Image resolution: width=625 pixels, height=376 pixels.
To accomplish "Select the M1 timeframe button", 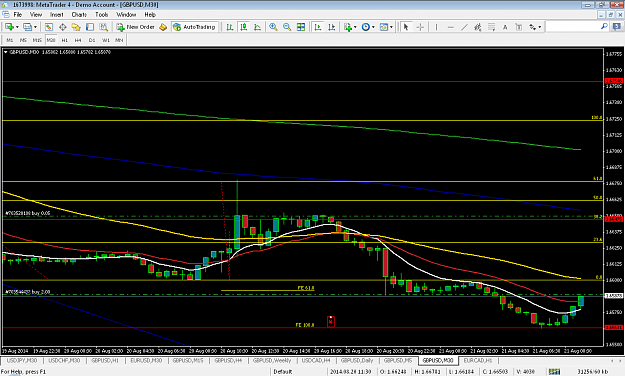I will pos(10,40).
